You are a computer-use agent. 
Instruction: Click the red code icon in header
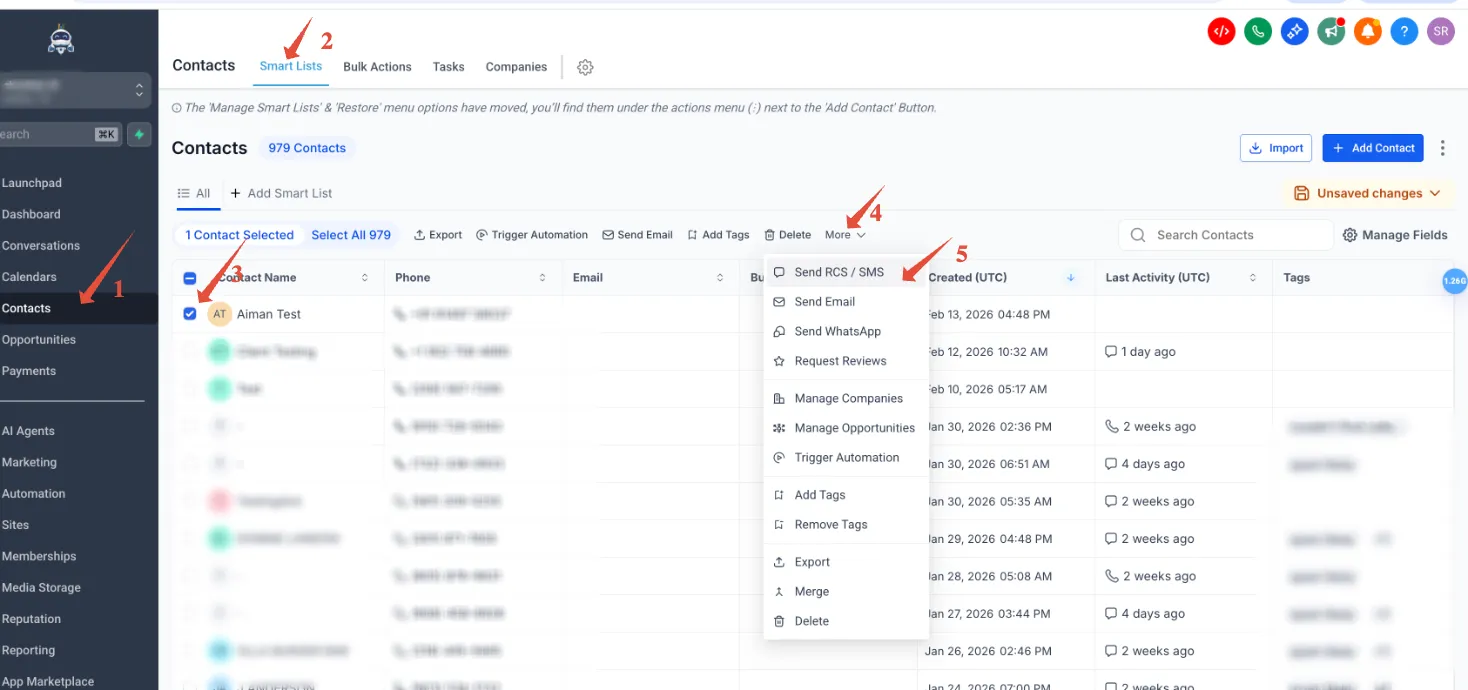[x=1221, y=32]
